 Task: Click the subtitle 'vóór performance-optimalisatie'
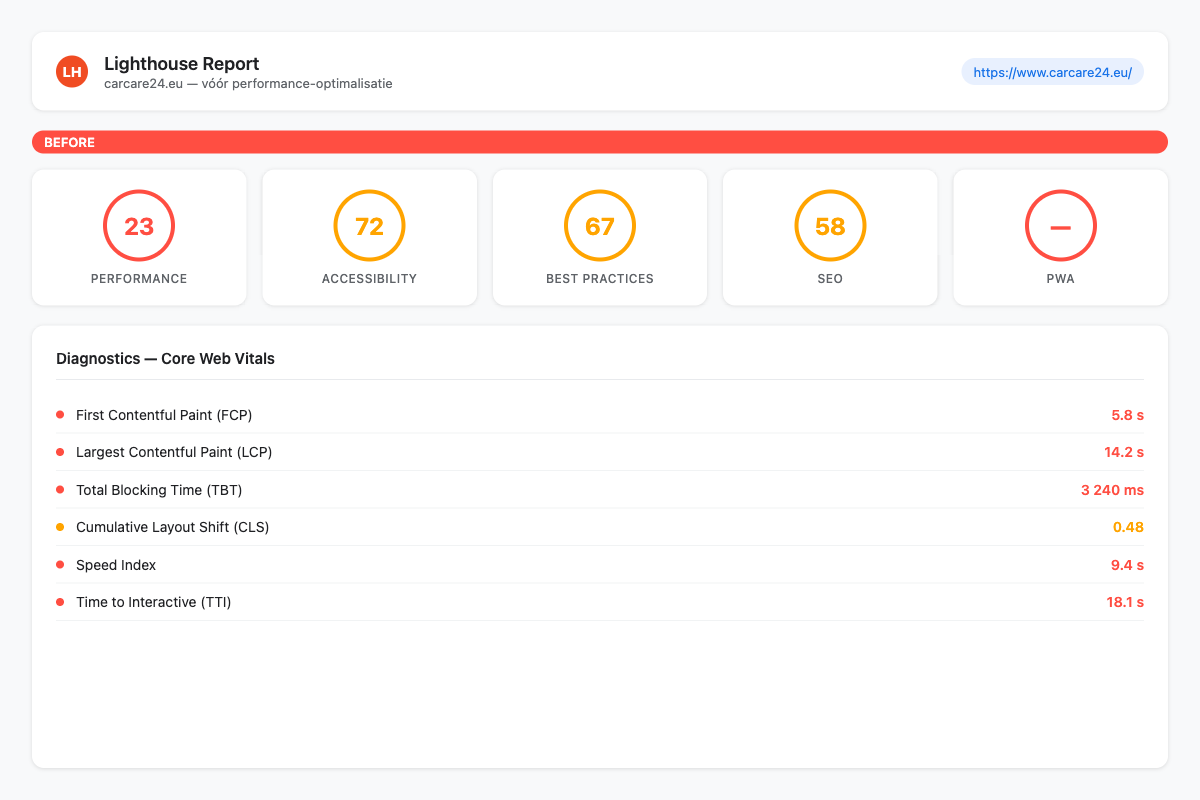297,84
